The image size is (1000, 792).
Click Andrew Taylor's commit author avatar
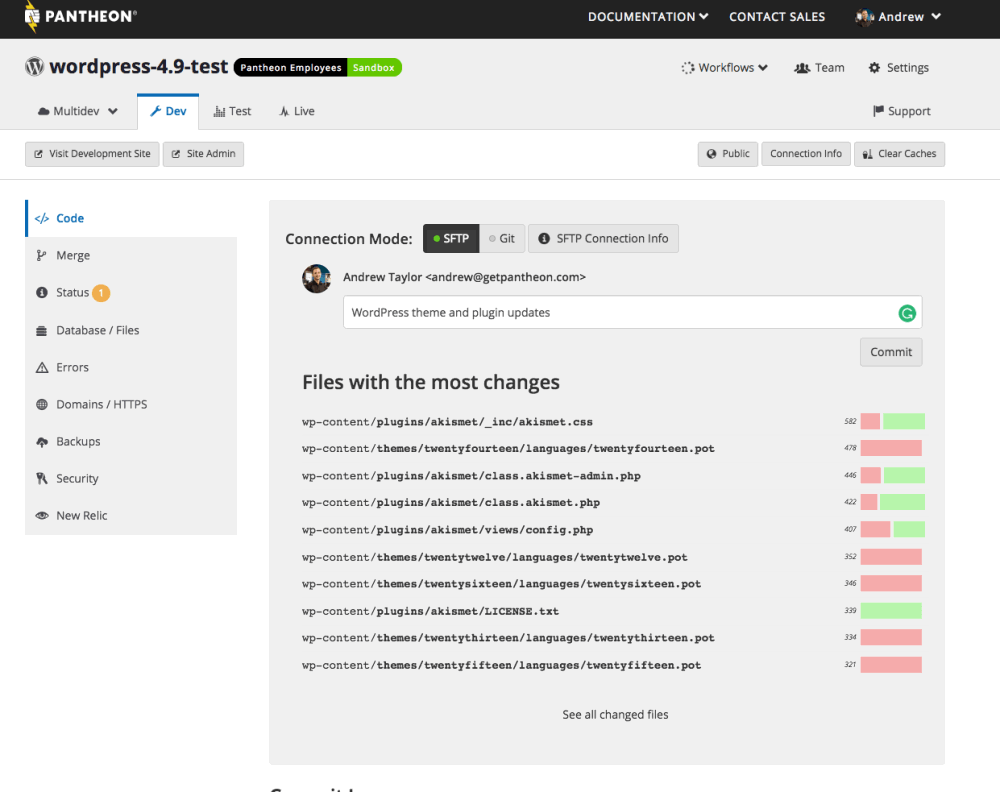(x=316, y=279)
